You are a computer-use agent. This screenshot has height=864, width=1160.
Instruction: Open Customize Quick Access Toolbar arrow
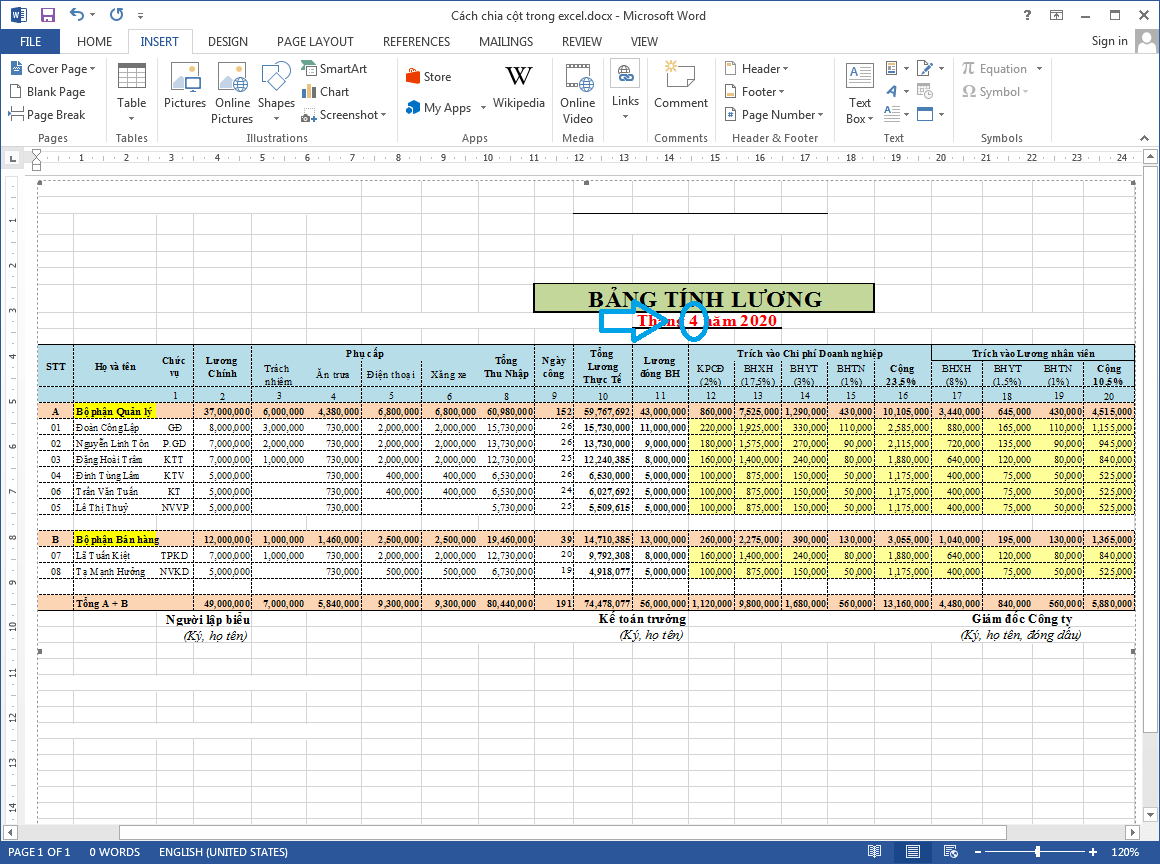pyautogui.click(x=141, y=16)
